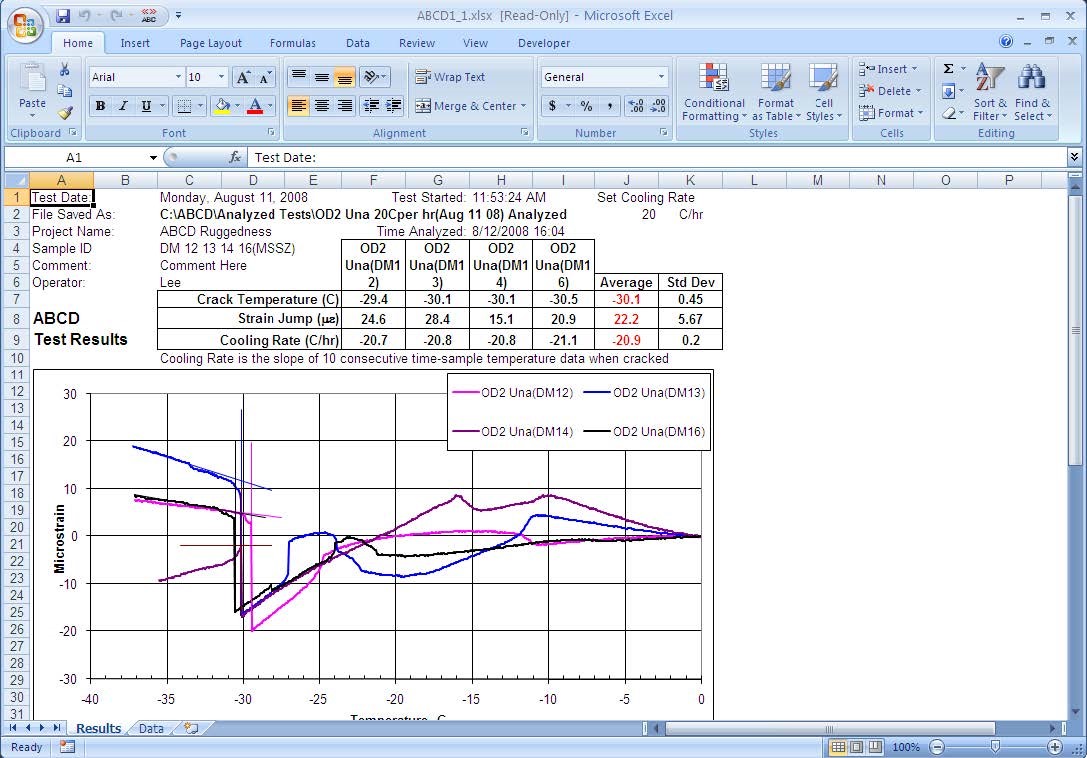Click the Format Painter brush icon
Screen dimensions: 1087x758
click(65, 113)
